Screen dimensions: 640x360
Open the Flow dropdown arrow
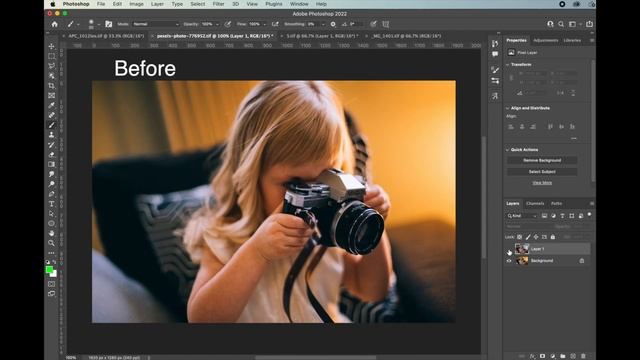pos(264,24)
